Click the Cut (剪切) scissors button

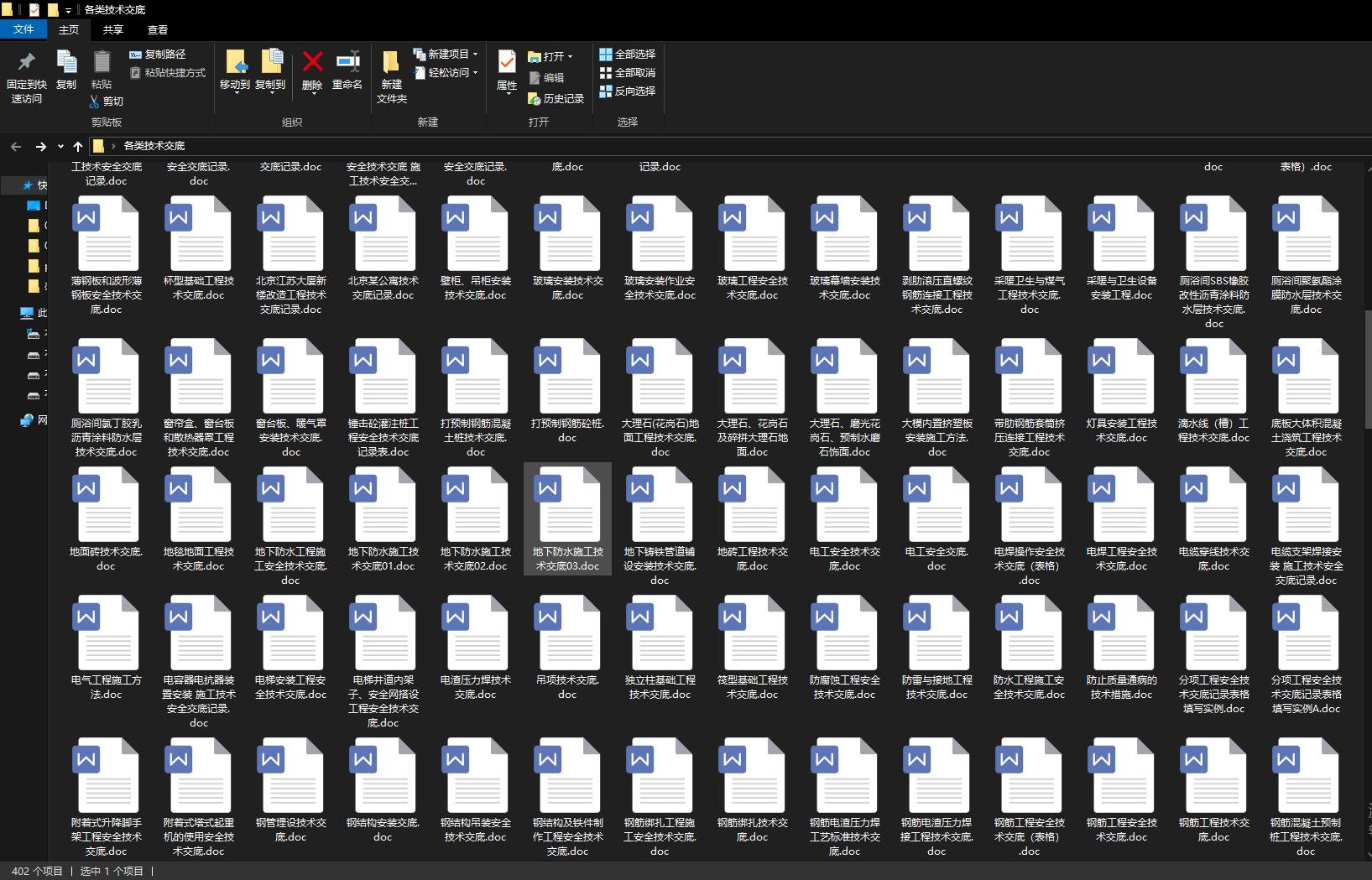pos(106,101)
